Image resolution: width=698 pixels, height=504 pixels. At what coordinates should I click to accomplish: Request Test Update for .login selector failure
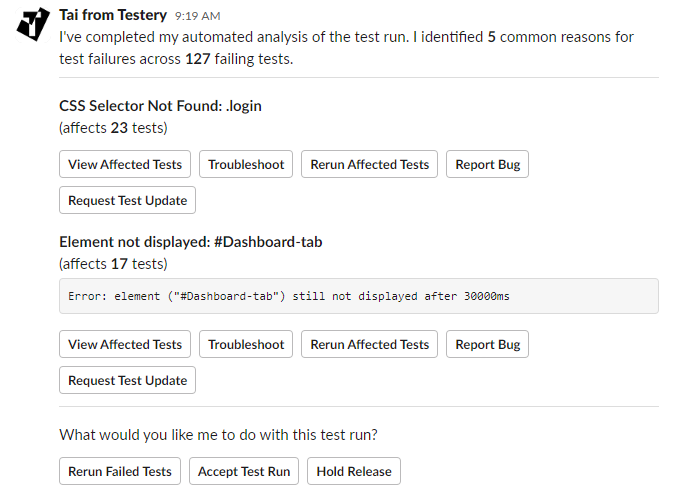pyautogui.click(x=127, y=200)
